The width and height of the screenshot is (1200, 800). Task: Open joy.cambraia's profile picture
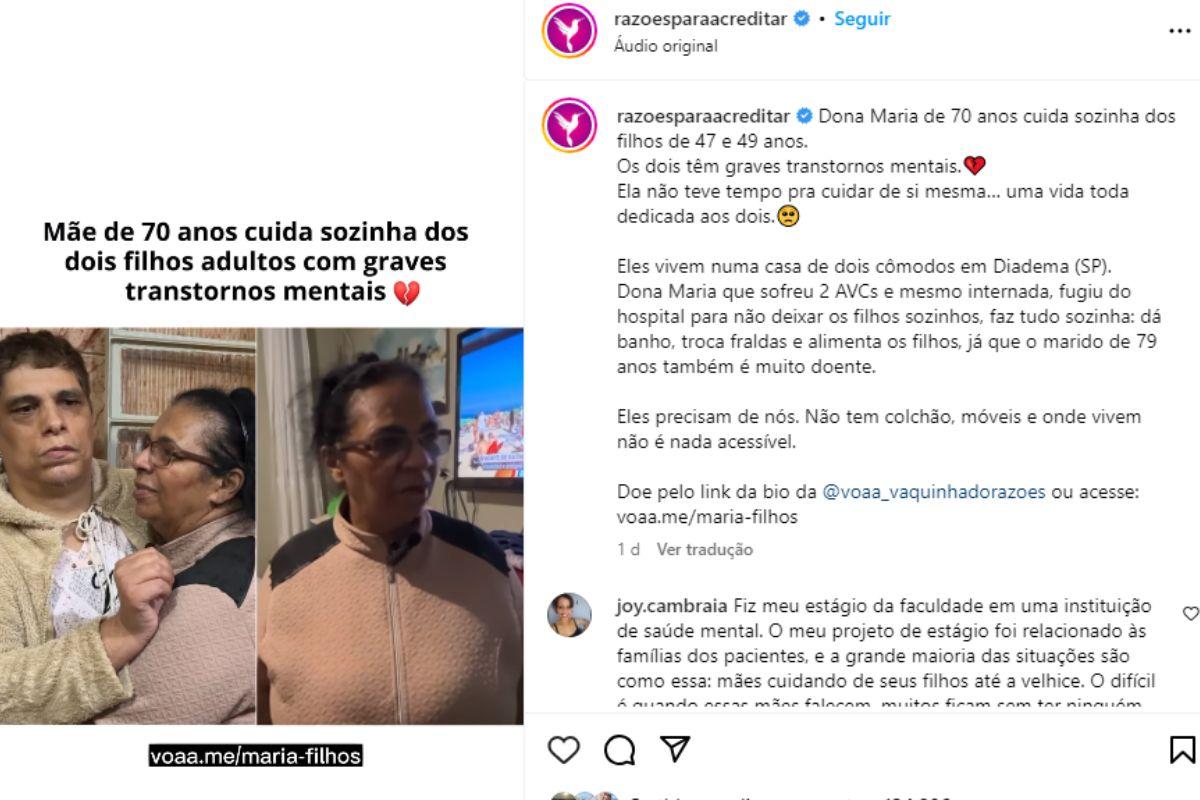[x=569, y=614]
